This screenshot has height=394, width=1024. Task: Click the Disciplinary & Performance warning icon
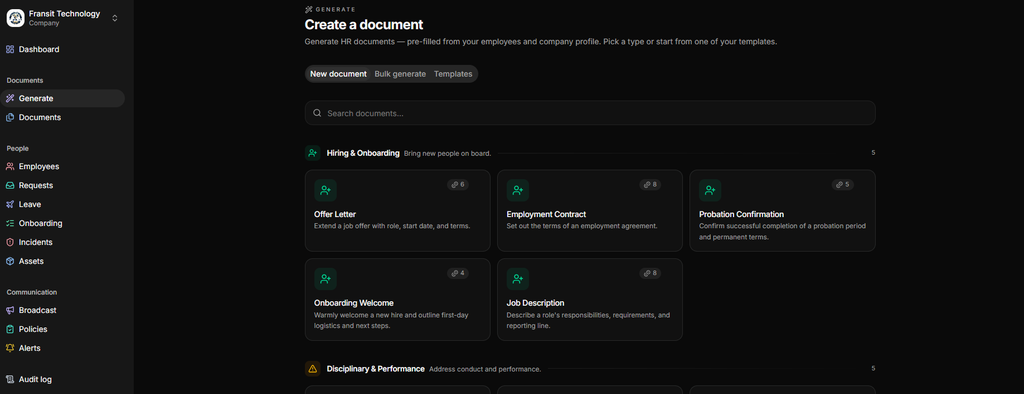pyautogui.click(x=313, y=369)
